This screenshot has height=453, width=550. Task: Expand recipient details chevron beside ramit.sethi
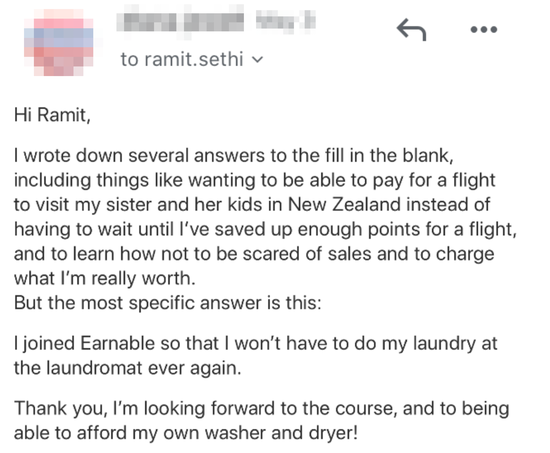point(257,60)
